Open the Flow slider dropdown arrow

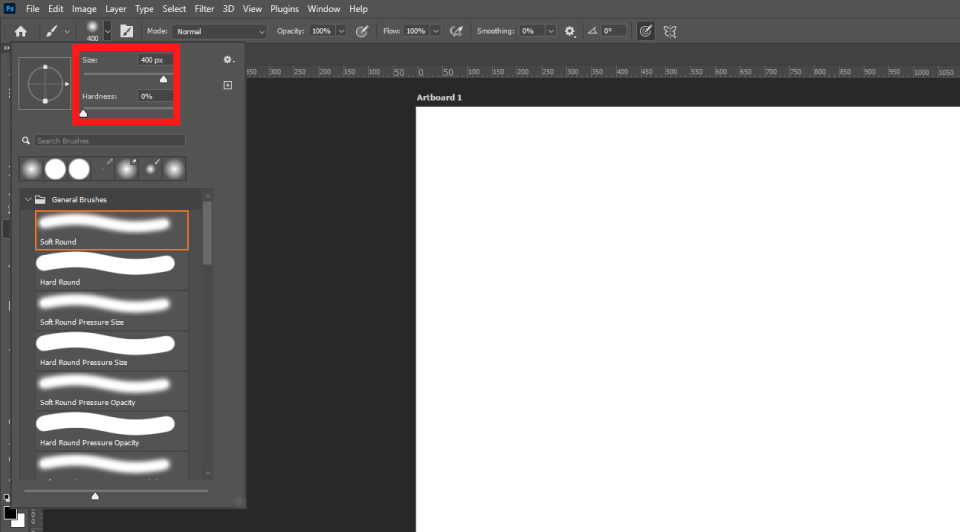pos(435,31)
